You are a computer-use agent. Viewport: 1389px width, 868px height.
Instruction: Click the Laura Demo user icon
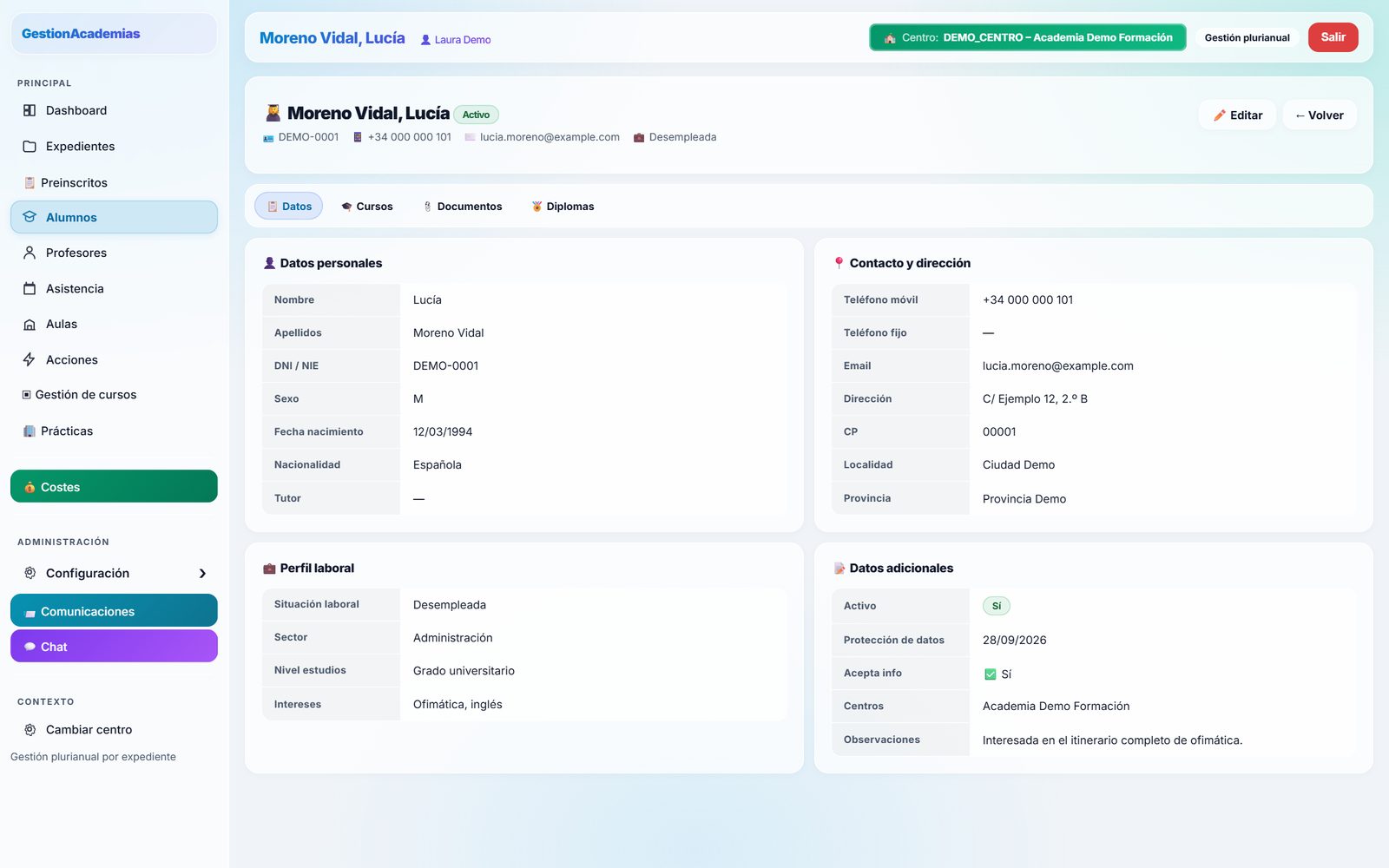click(425, 40)
